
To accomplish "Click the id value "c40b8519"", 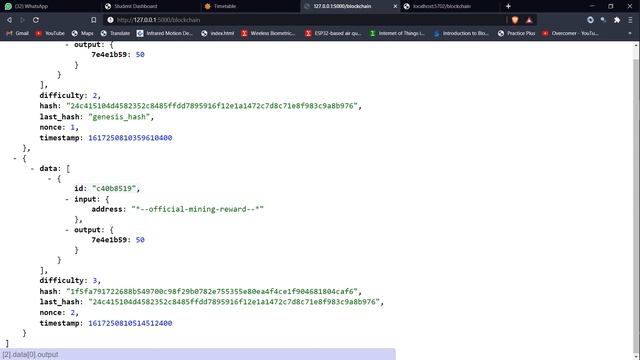I will click(114, 189).
